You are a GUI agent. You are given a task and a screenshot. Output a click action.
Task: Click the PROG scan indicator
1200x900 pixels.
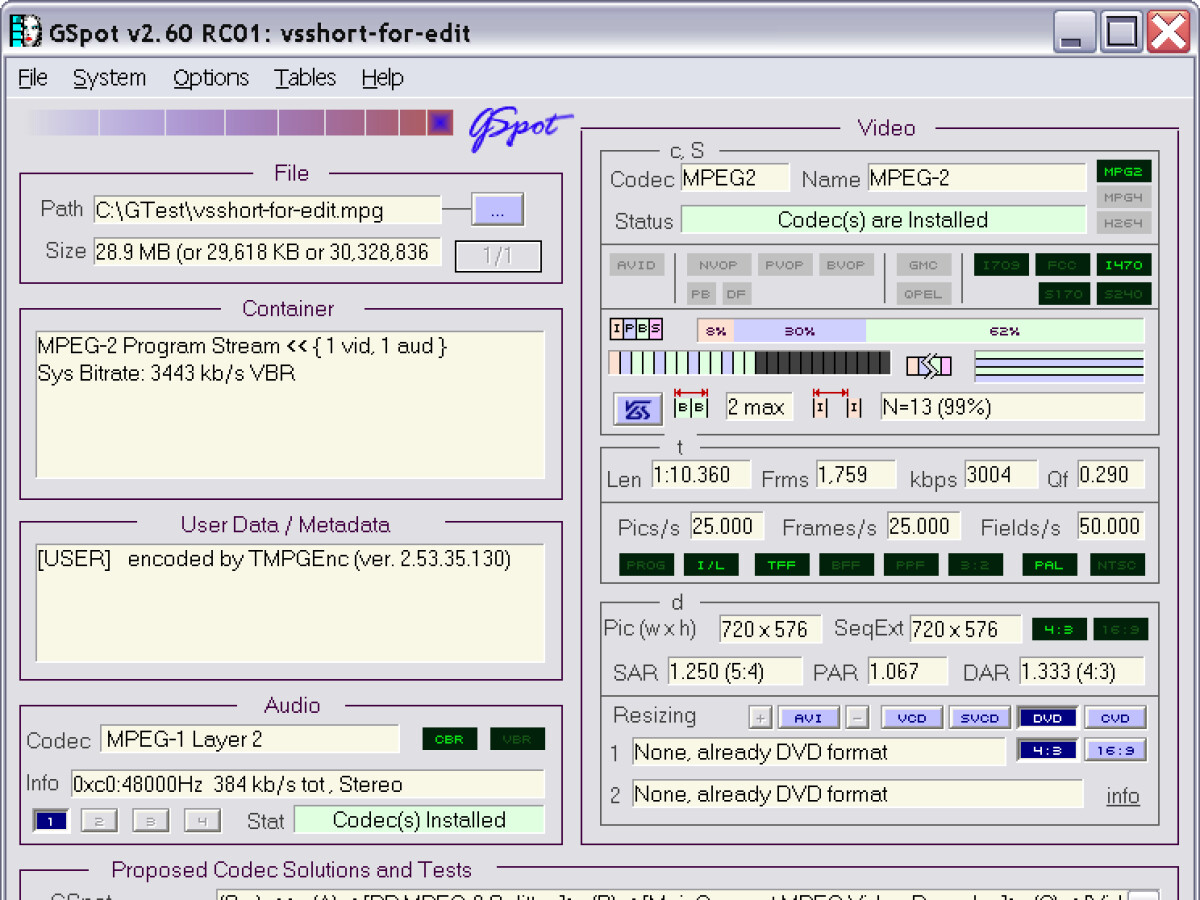[x=646, y=565]
